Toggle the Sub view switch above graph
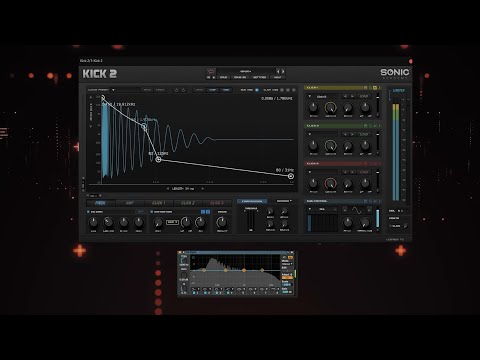Screen dimensions: 480x360 tap(257, 90)
